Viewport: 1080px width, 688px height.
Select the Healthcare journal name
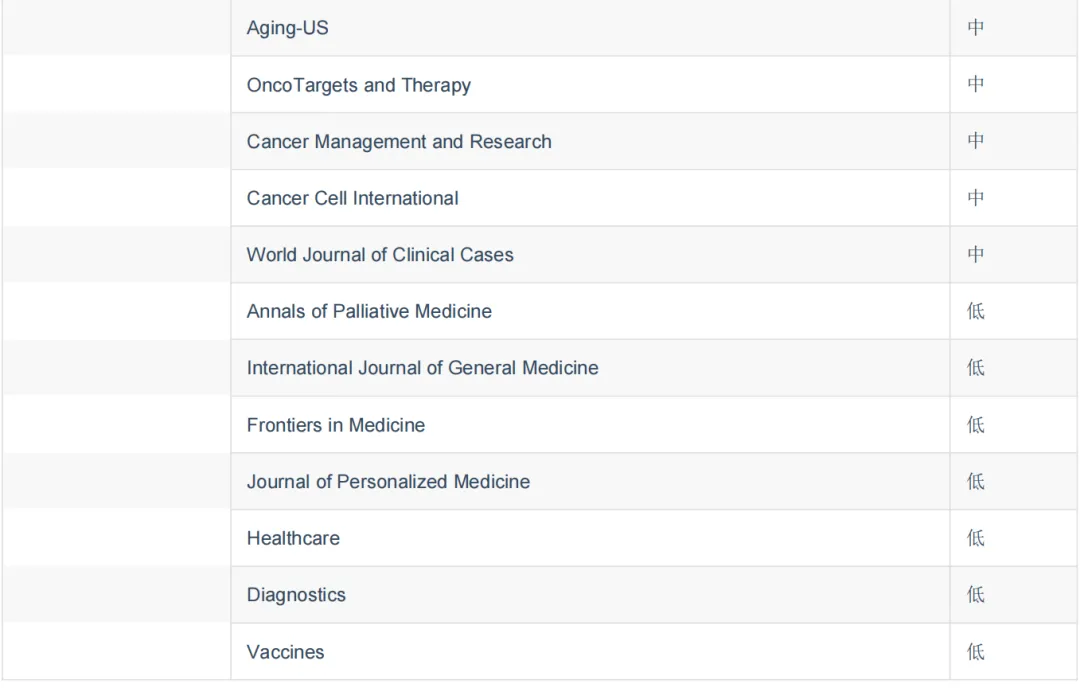tap(293, 538)
